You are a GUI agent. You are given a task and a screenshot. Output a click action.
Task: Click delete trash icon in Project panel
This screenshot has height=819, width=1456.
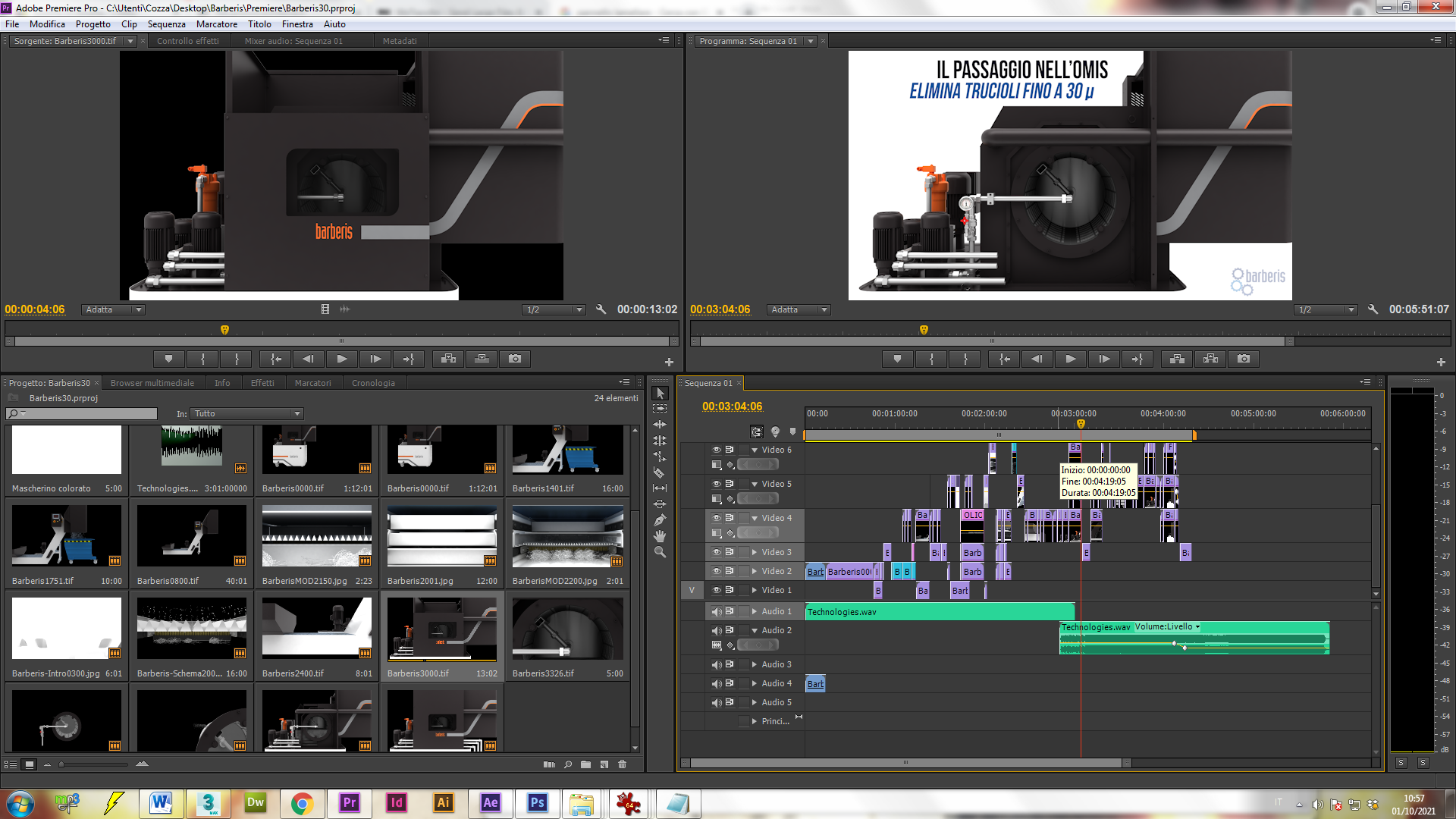(x=623, y=764)
